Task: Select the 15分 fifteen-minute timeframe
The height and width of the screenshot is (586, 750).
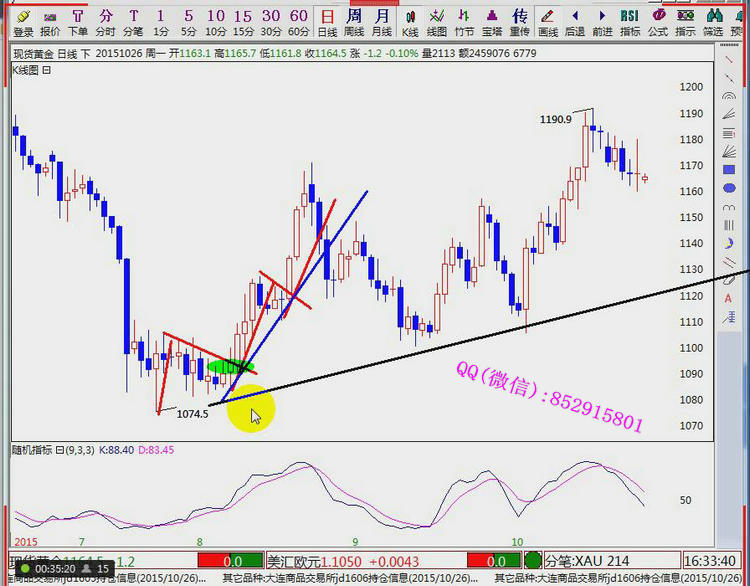Action: [243, 22]
